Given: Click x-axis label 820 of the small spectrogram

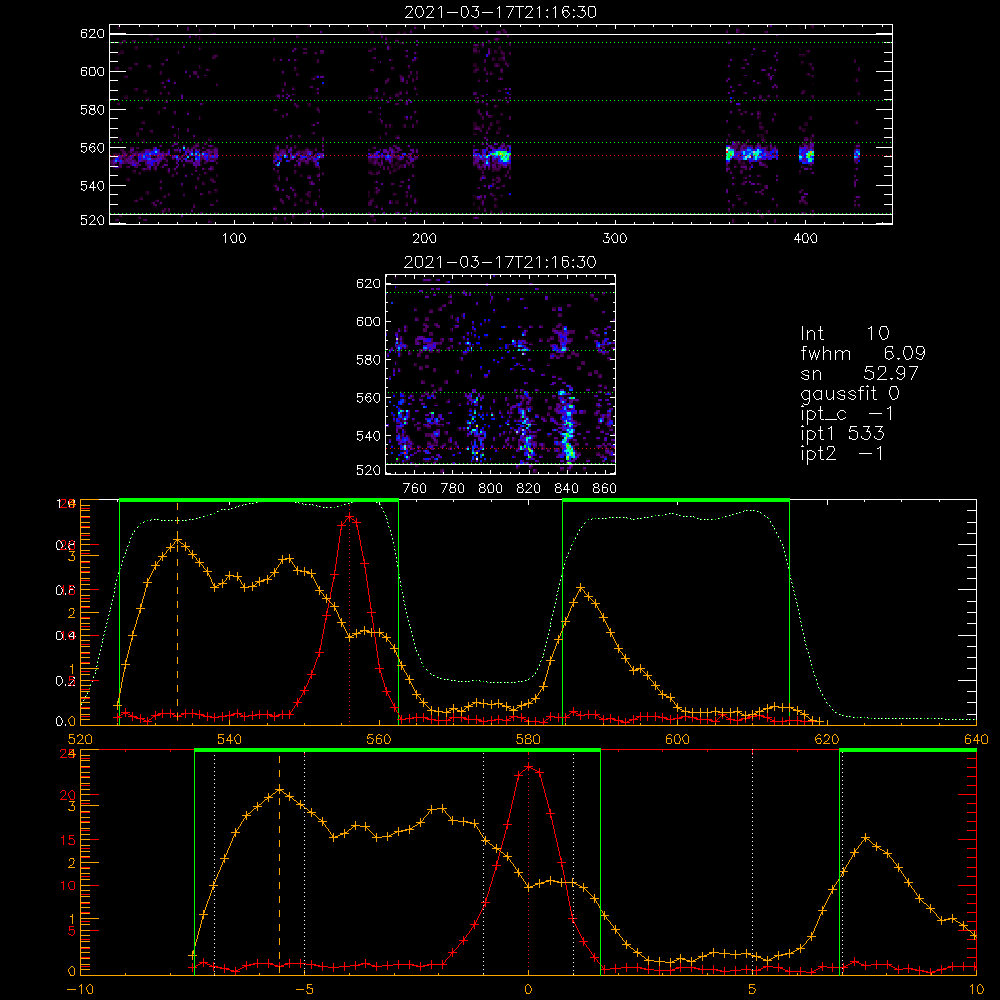Looking at the screenshot, I should point(529,489).
